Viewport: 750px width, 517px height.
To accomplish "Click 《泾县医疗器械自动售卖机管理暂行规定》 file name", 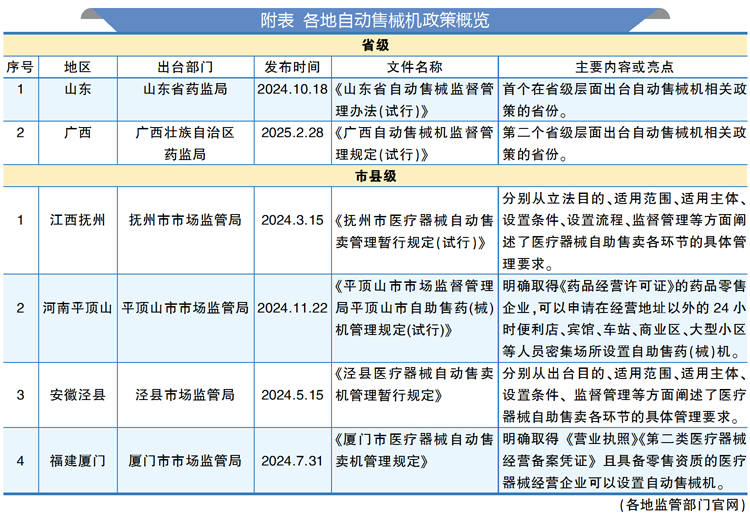I will 414,384.
